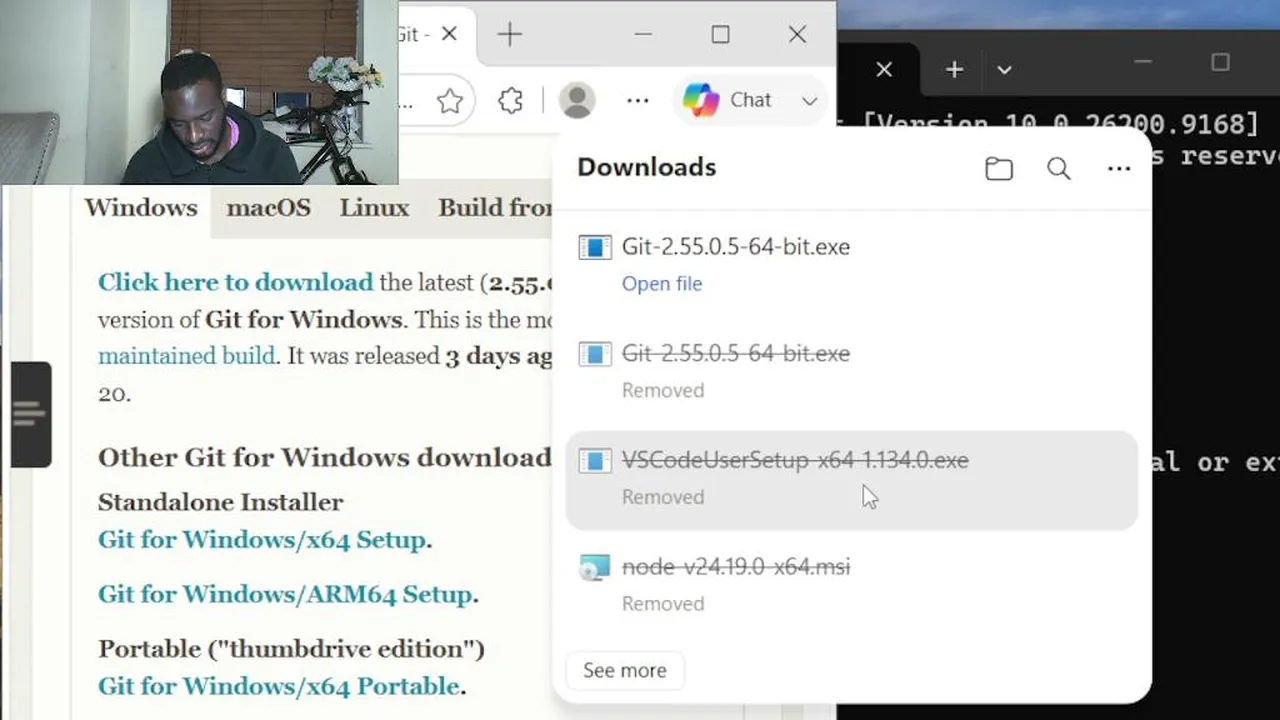The width and height of the screenshot is (1280, 720).
Task: Select the removed VSCodeUserSetup-x64-1.134.0.exe entry
Action: 851,479
